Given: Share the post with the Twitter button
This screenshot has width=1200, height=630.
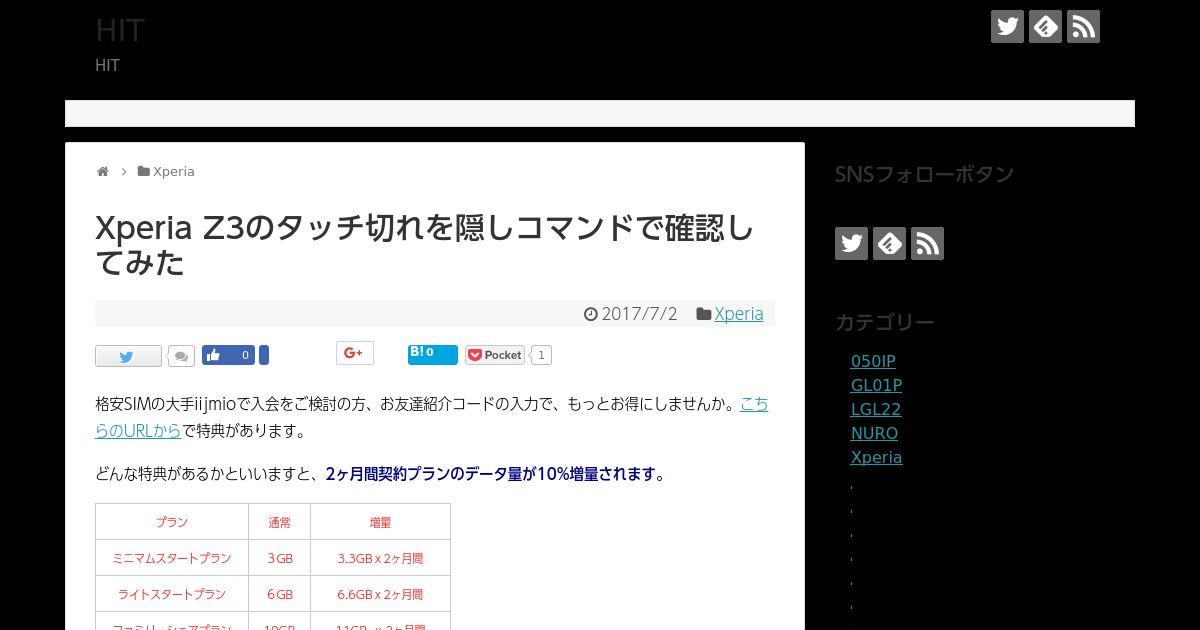Looking at the screenshot, I should pos(128,356).
